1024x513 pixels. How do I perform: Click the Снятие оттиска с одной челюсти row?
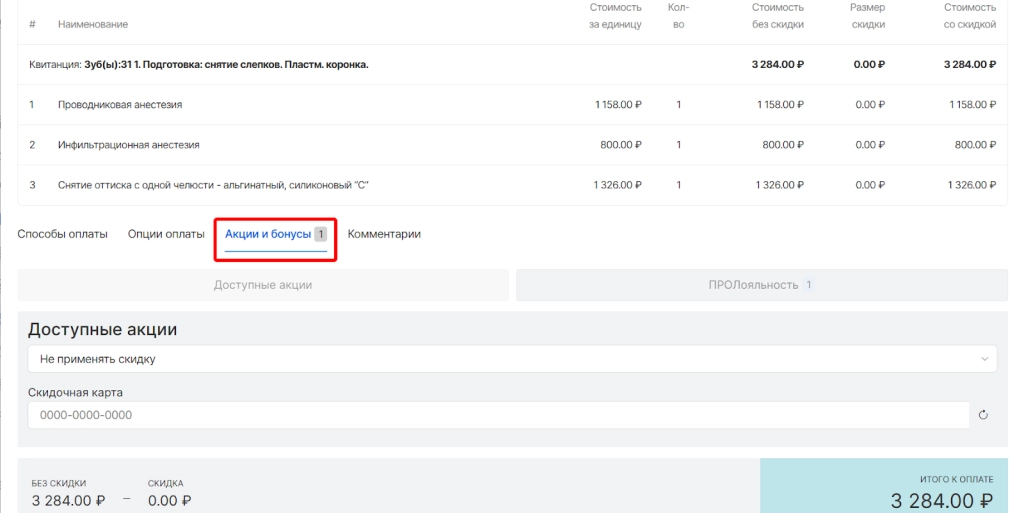pos(206,185)
